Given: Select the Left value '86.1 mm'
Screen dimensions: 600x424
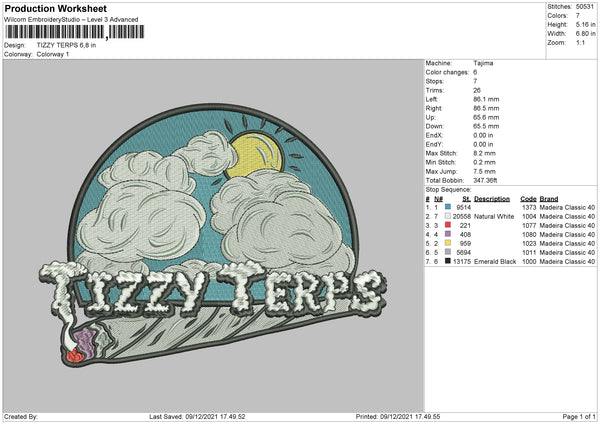Looking at the screenshot, I should pyautogui.click(x=486, y=99).
